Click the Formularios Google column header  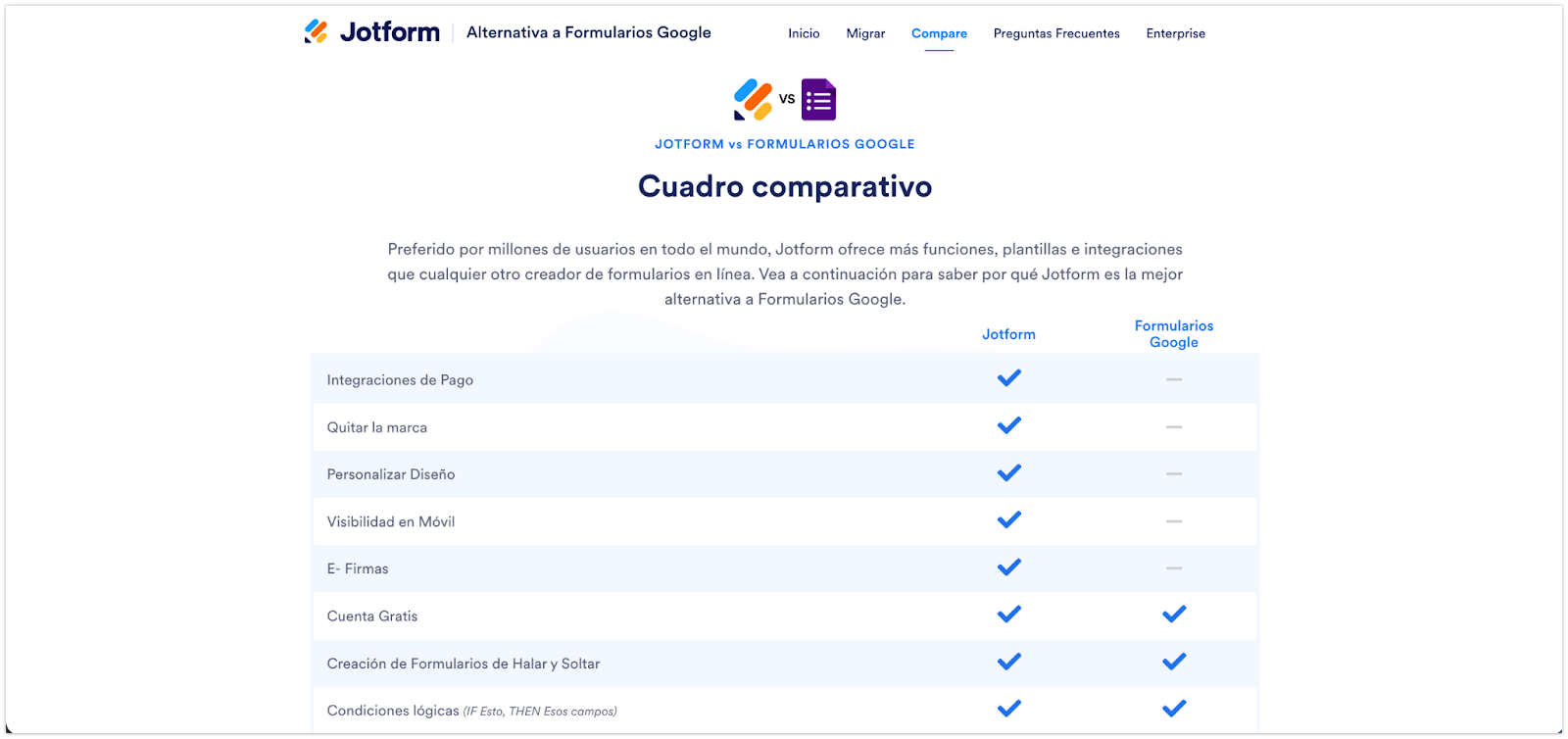click(x=1173, y=333)
